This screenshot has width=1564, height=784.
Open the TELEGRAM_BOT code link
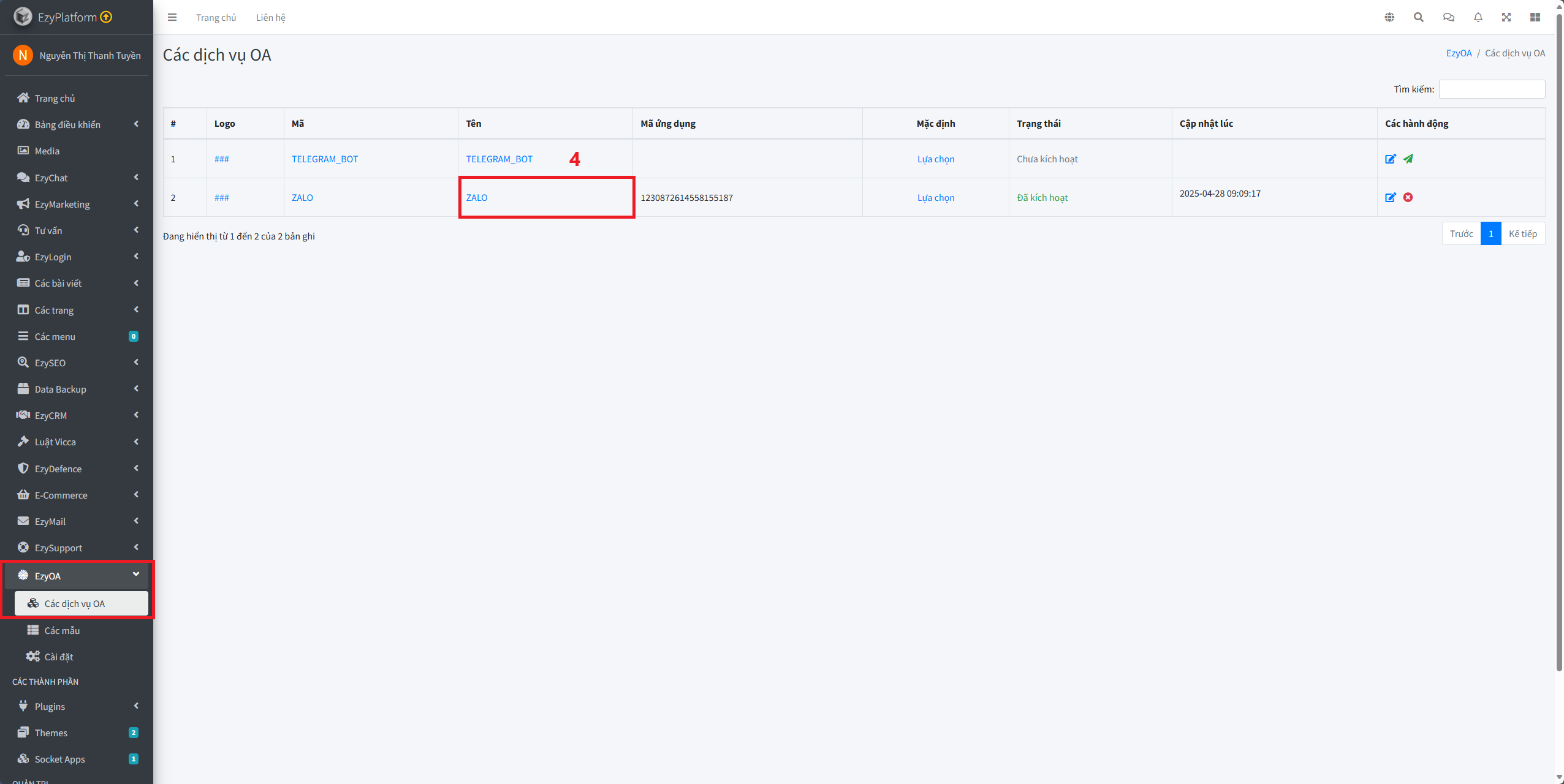click(x=325, y=159)
